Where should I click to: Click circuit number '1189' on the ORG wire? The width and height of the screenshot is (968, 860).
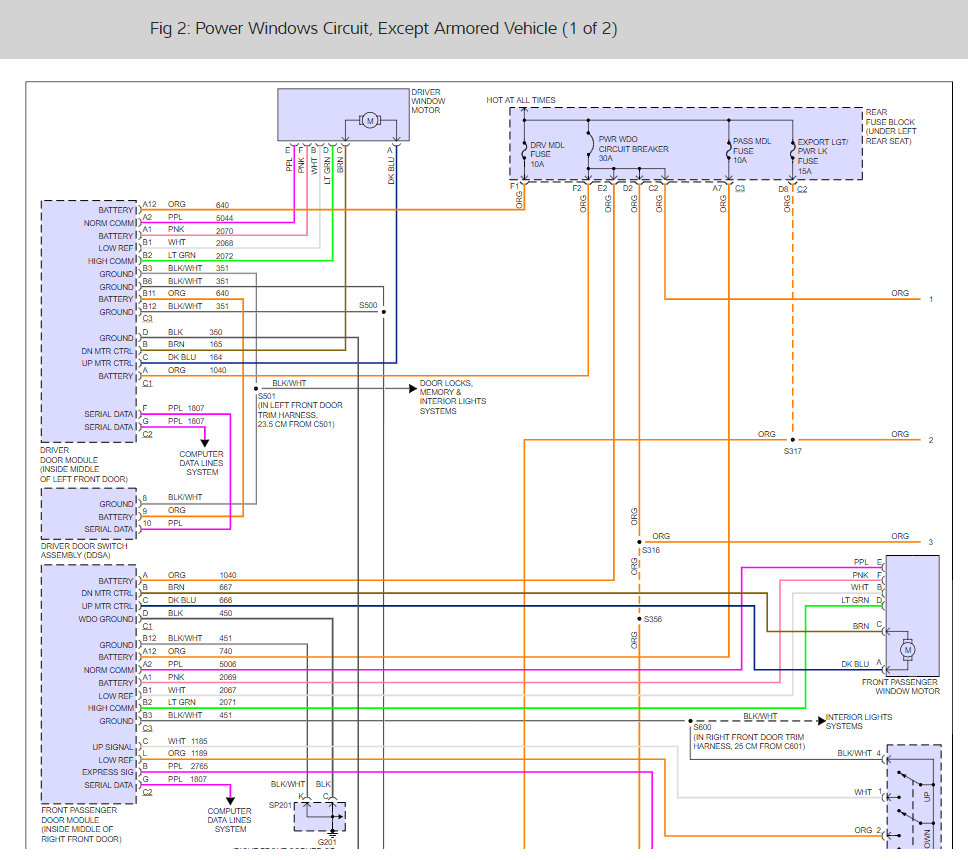click(x=199, y=753)
